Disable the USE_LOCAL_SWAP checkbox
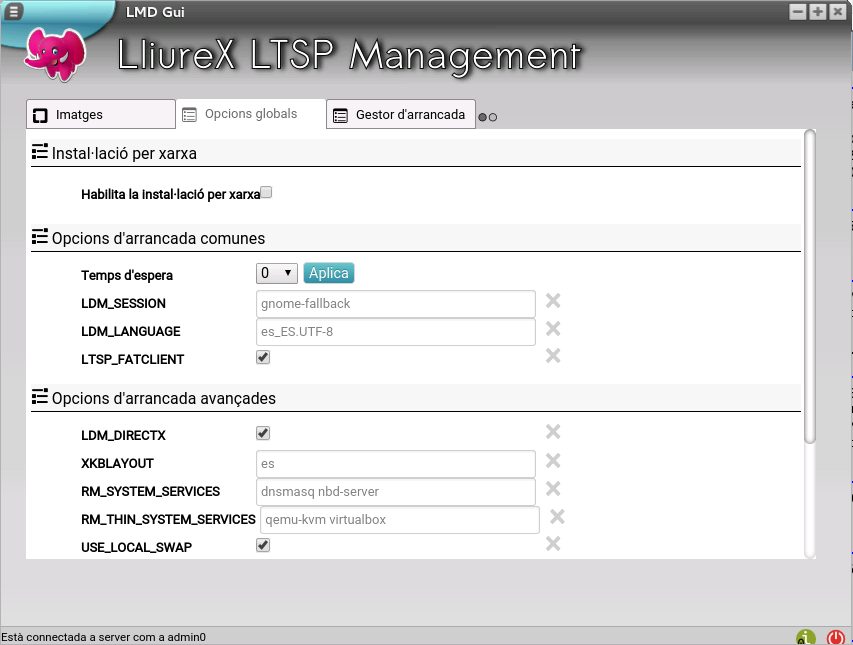The height and width of the screenshot is (645, 853). pos(264,545)
